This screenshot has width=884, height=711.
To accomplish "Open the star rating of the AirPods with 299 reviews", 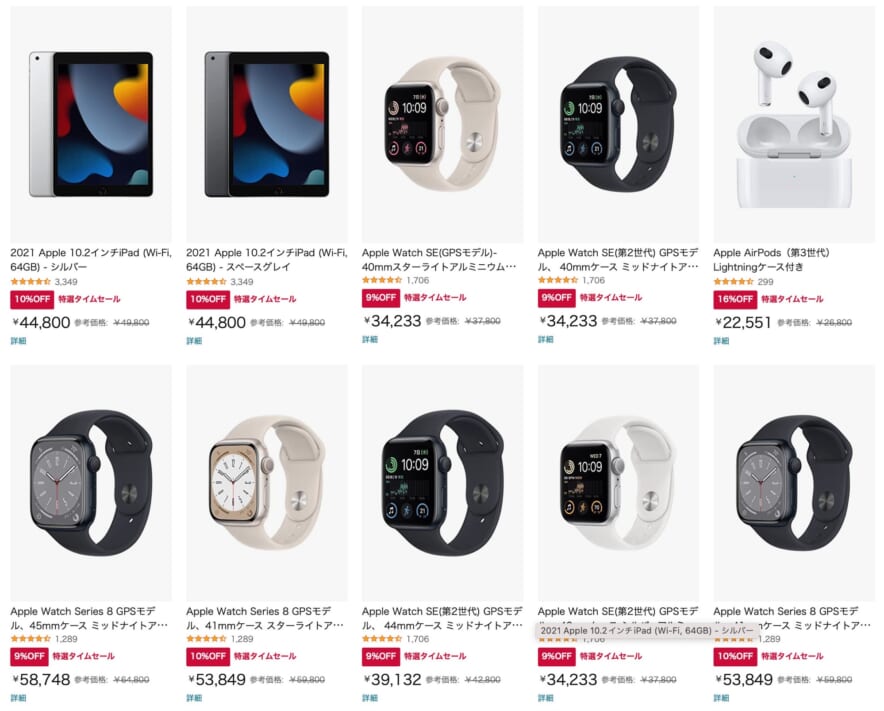I will pyautogui.click(x=733, y=281).
